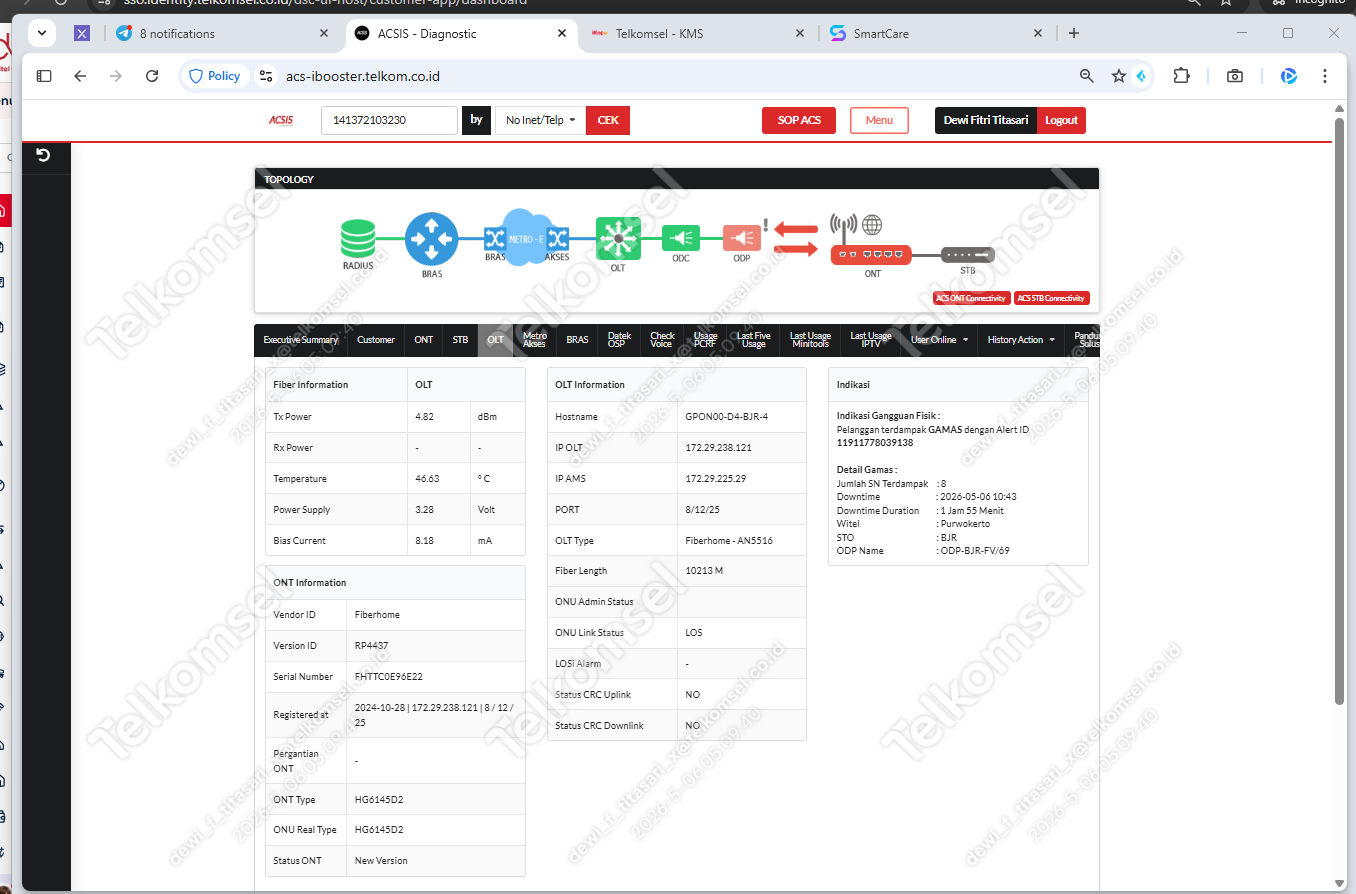The width and height of the screenshot is (1356, 894).
Task: Click the customer number input field
Action: pos(389,120)
